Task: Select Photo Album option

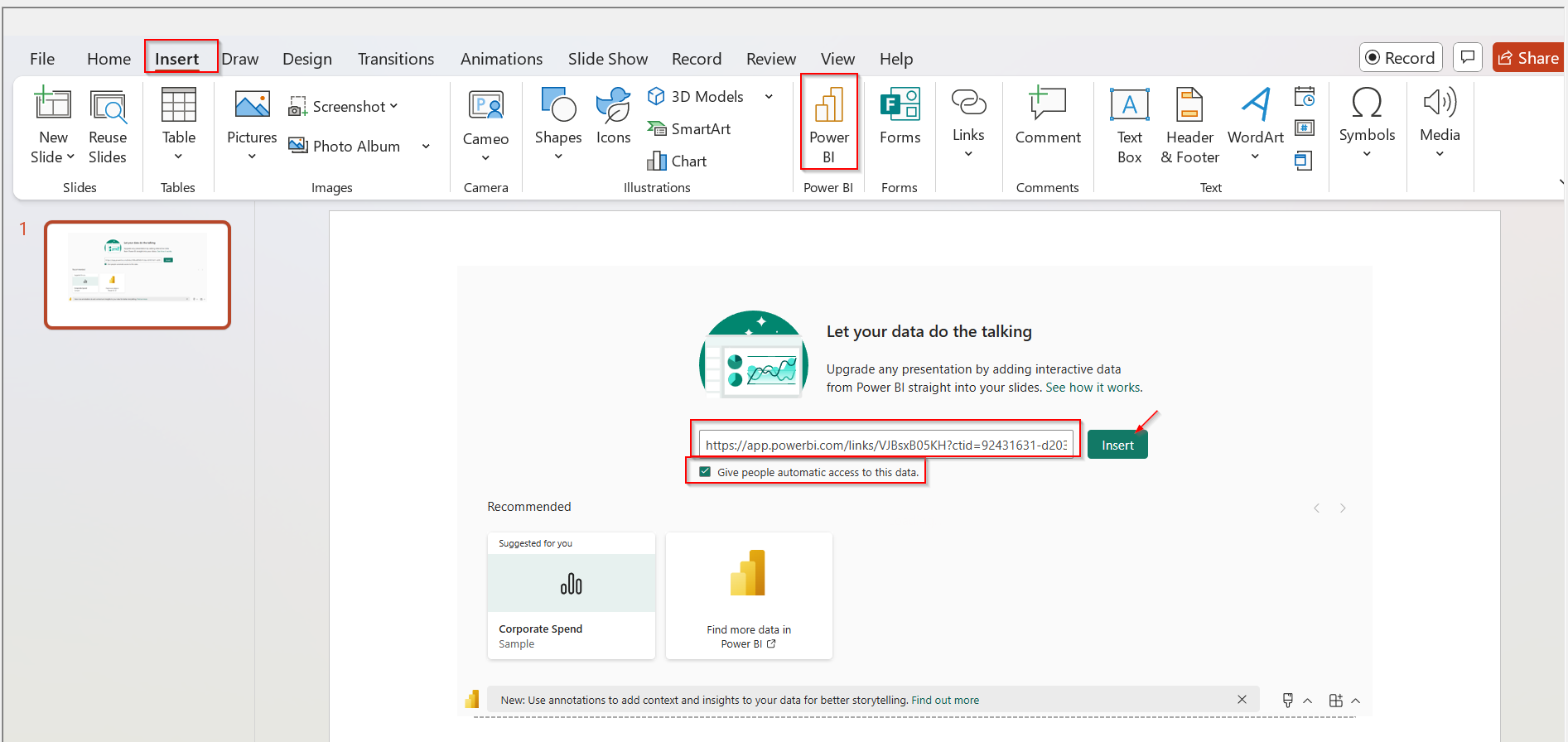Action: [x=345, y=146]
